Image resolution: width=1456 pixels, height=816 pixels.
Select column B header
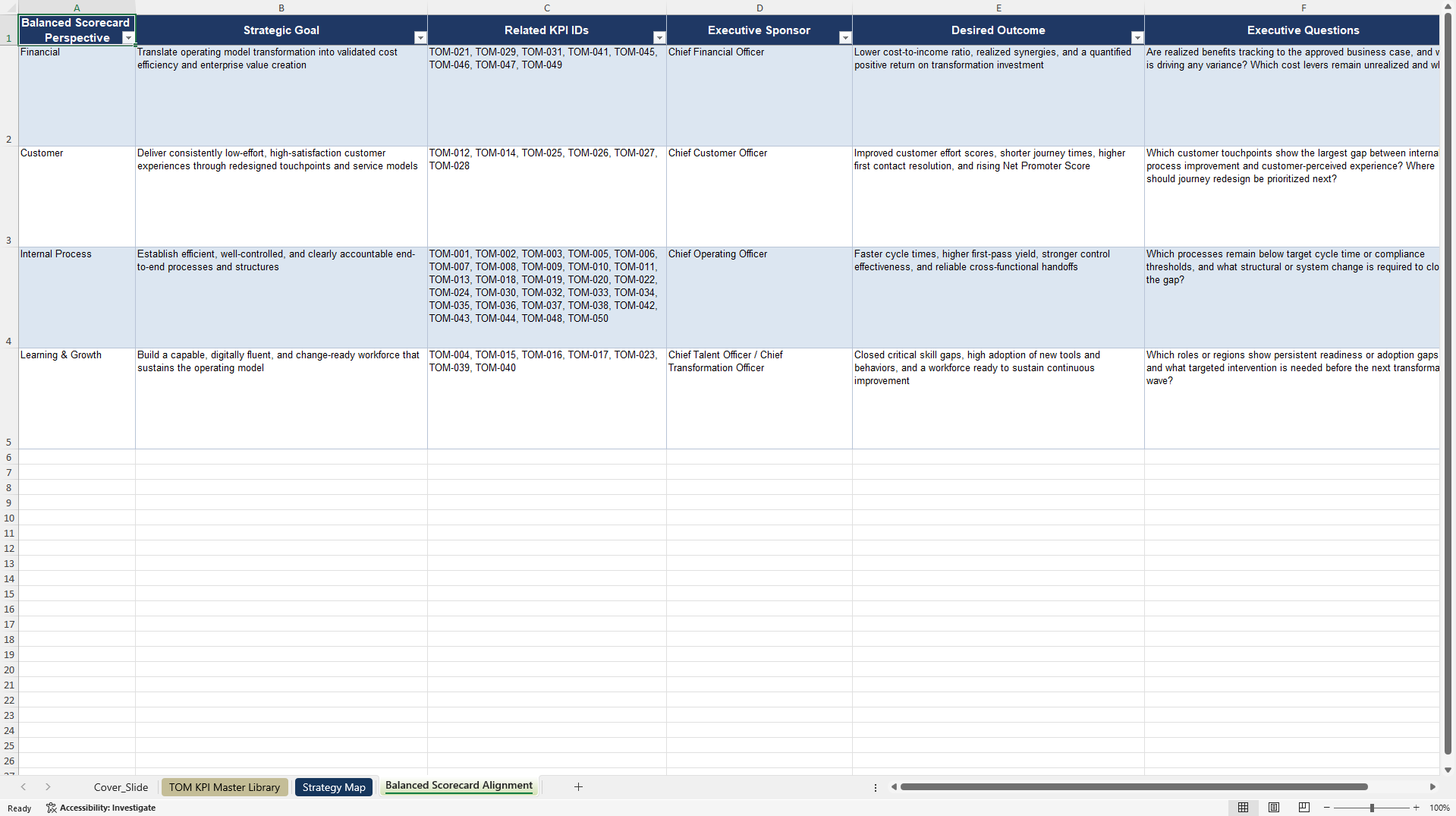click(281, 8)
